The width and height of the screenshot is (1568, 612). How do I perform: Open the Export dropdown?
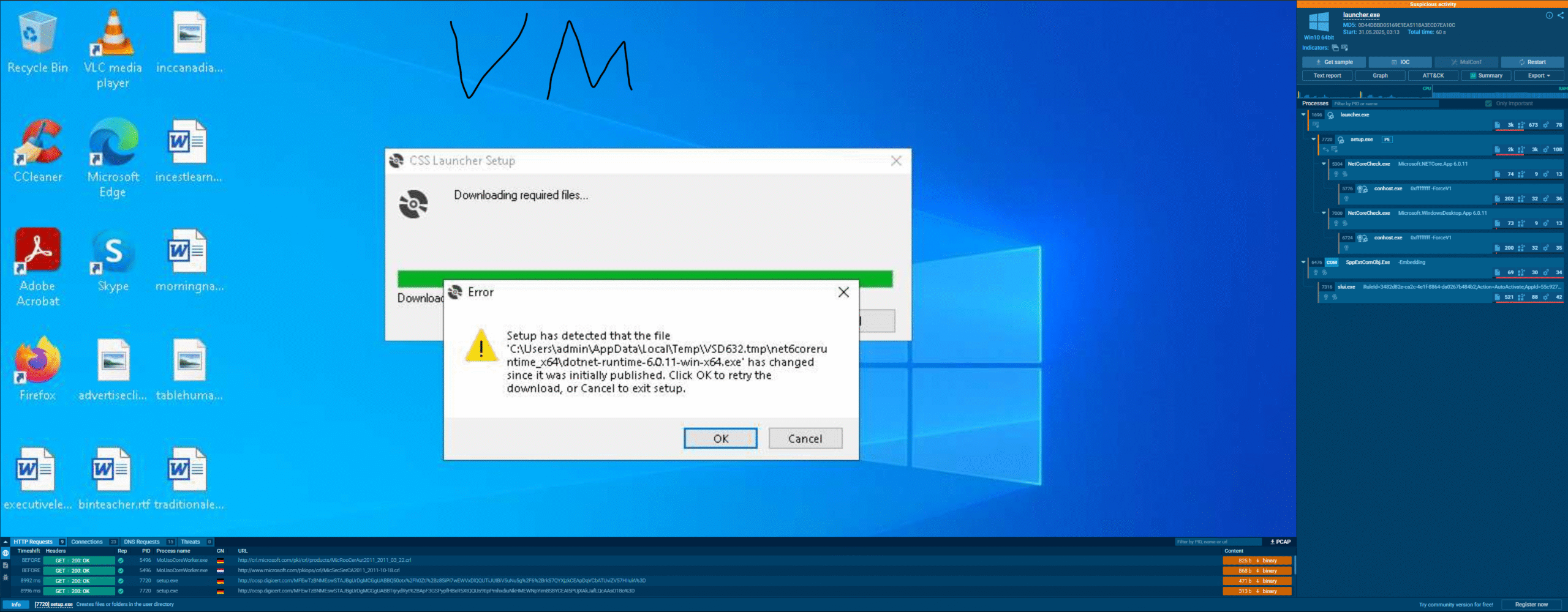[x=1539, y=76]
